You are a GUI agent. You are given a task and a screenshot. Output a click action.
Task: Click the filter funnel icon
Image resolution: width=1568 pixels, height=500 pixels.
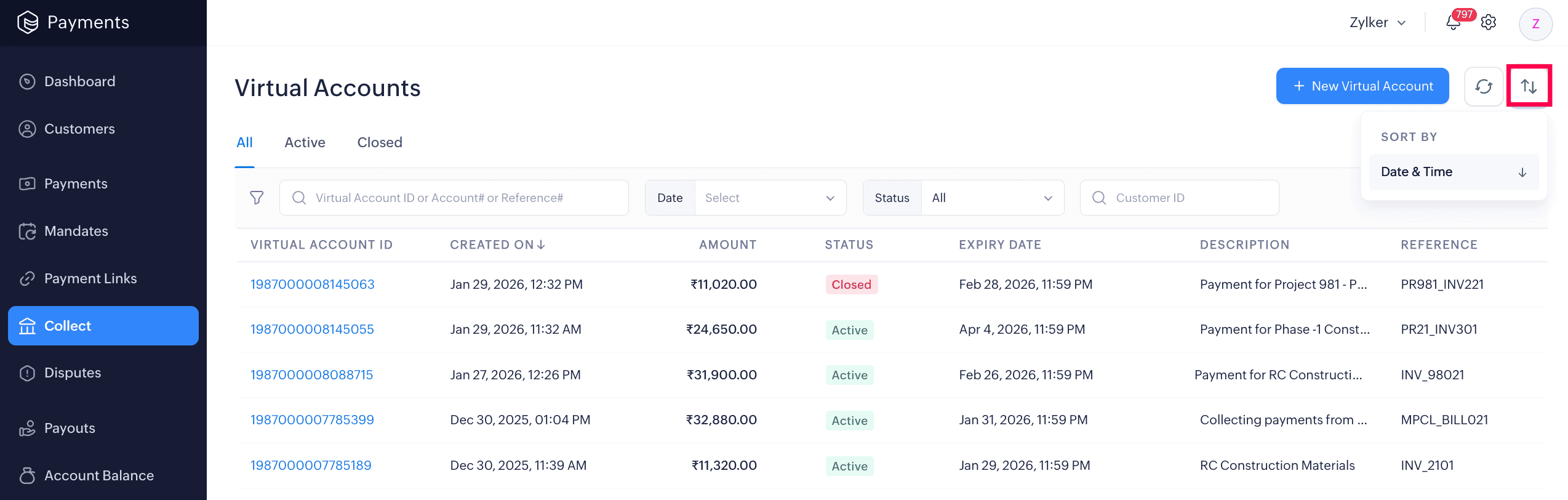point(257,198)
